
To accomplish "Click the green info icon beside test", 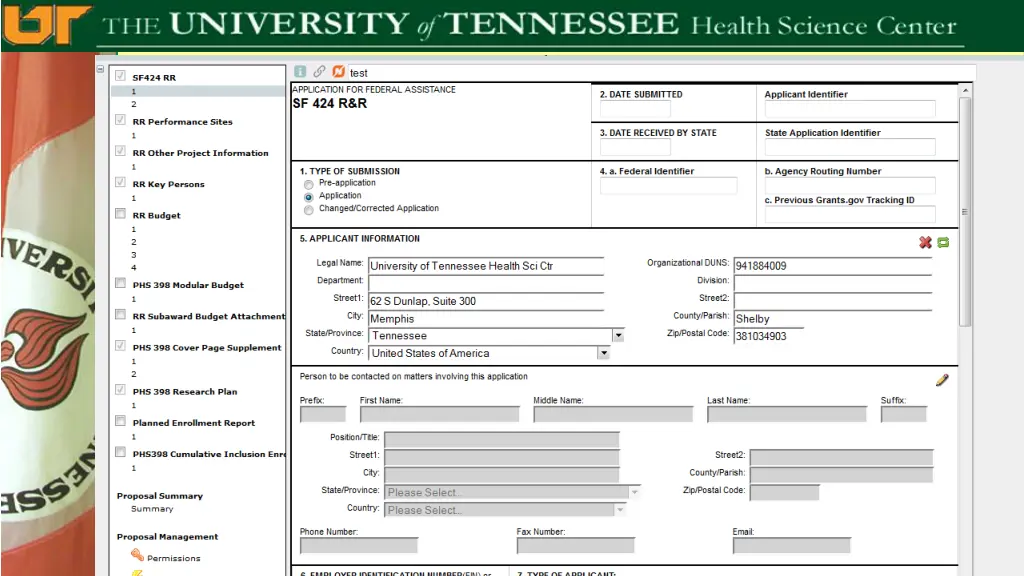I will (300, 72).
